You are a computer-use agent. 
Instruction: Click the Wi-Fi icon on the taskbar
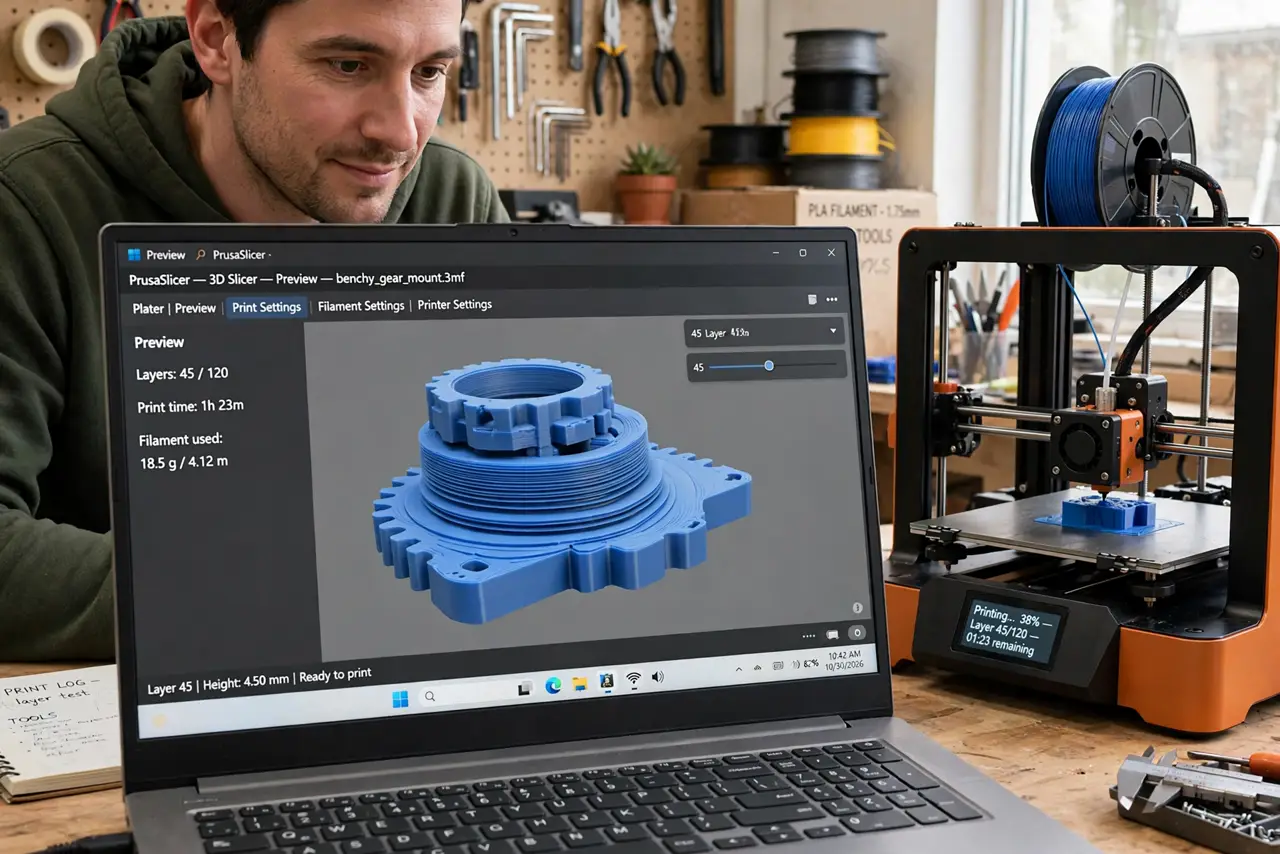(633, 679)
